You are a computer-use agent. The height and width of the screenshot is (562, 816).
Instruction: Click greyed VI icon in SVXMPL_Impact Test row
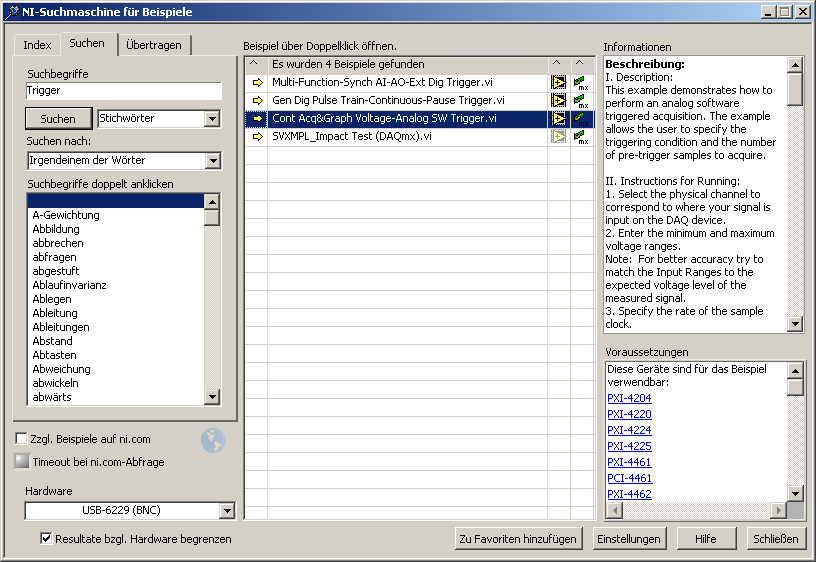[558, 136]
